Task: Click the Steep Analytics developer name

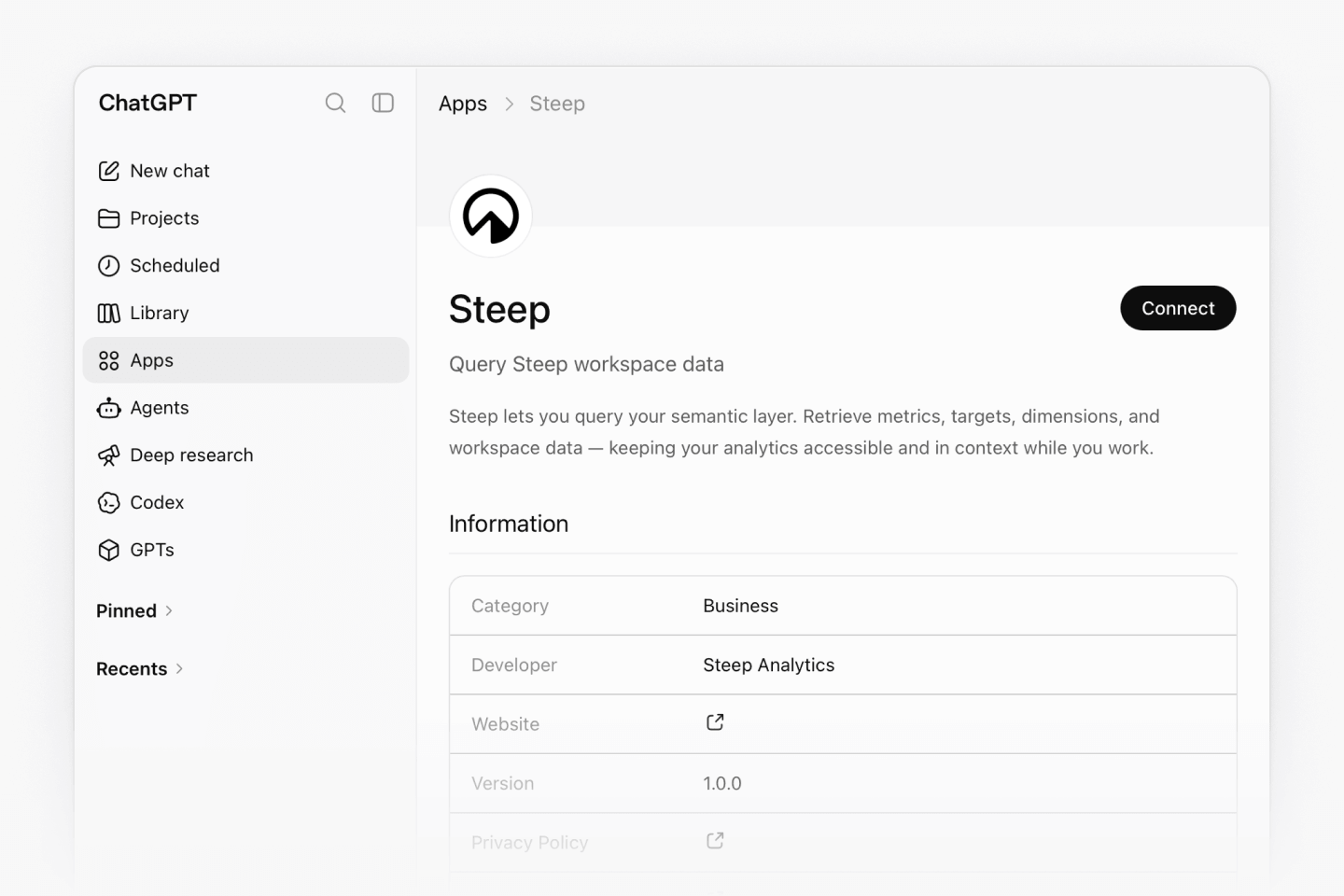Action: point(769,665)
